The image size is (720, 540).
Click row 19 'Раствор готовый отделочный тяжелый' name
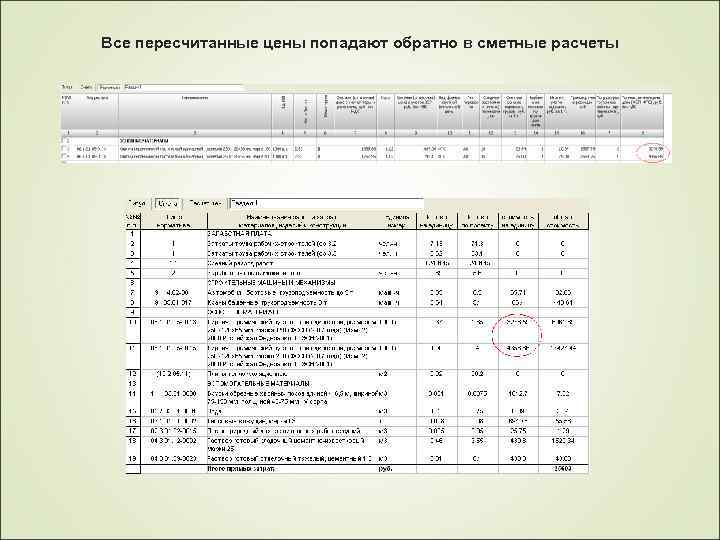point(291,459)
